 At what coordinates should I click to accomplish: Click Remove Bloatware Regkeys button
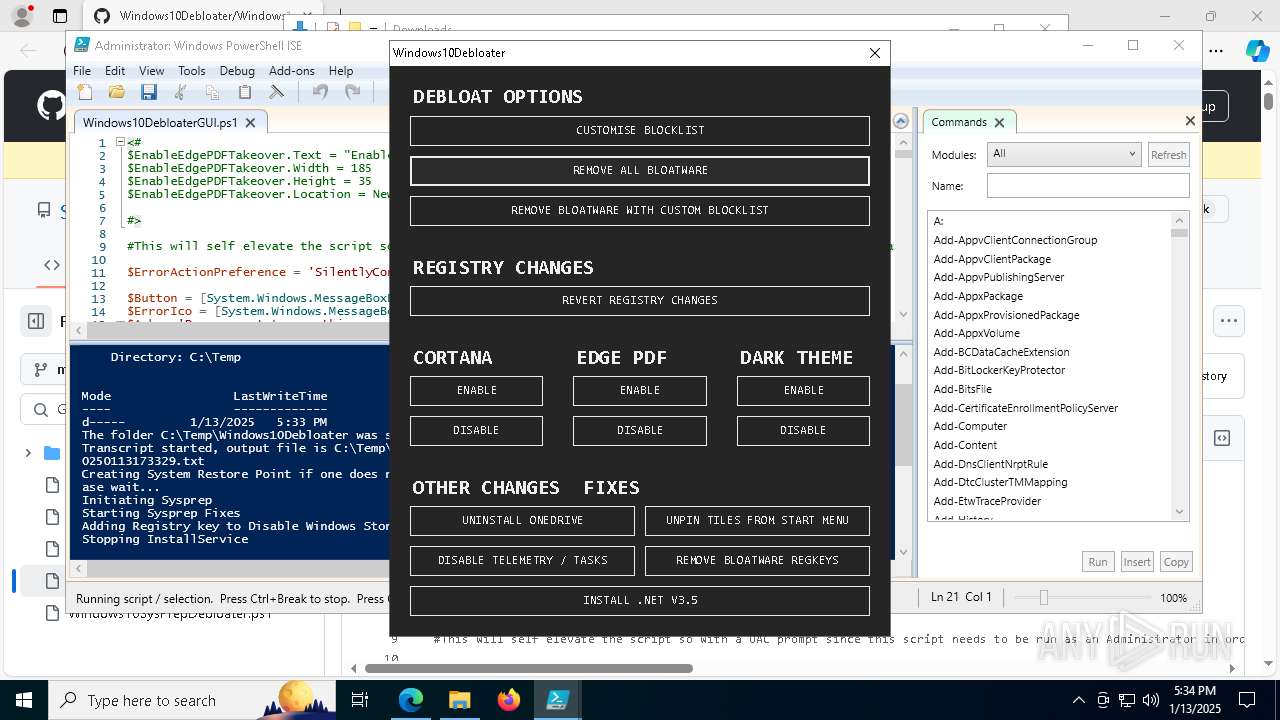tap(757, 560)
